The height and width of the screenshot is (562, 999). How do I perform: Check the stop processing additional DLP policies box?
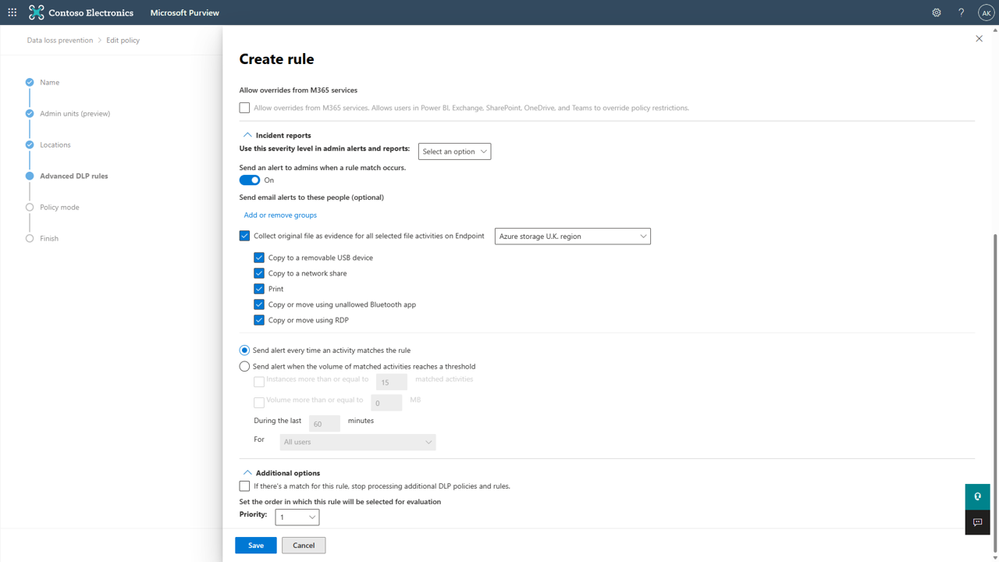point(245,486)
